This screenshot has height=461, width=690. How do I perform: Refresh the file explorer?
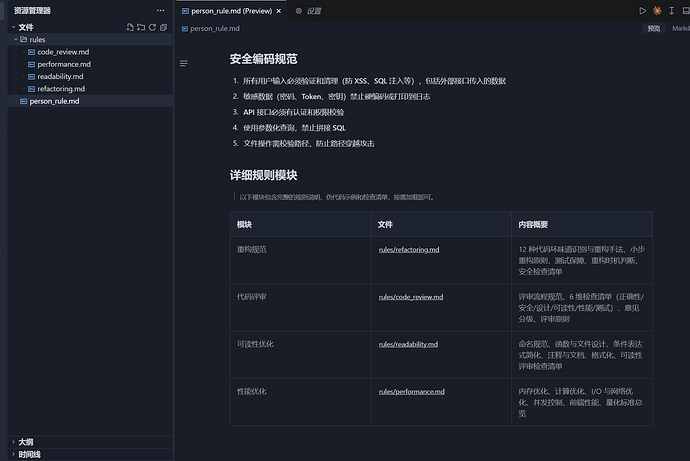152,27
